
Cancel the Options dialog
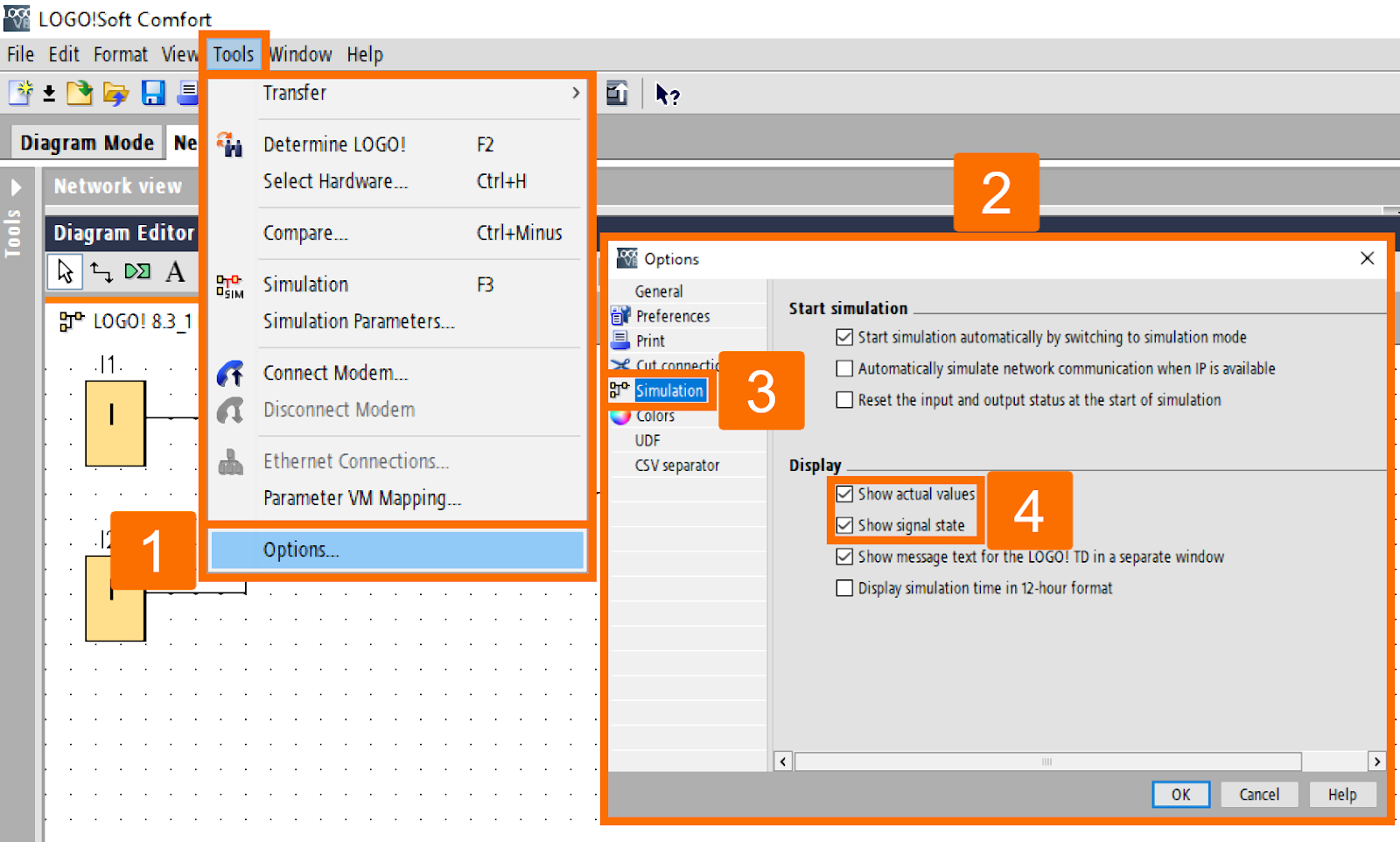click(1258, 794)
